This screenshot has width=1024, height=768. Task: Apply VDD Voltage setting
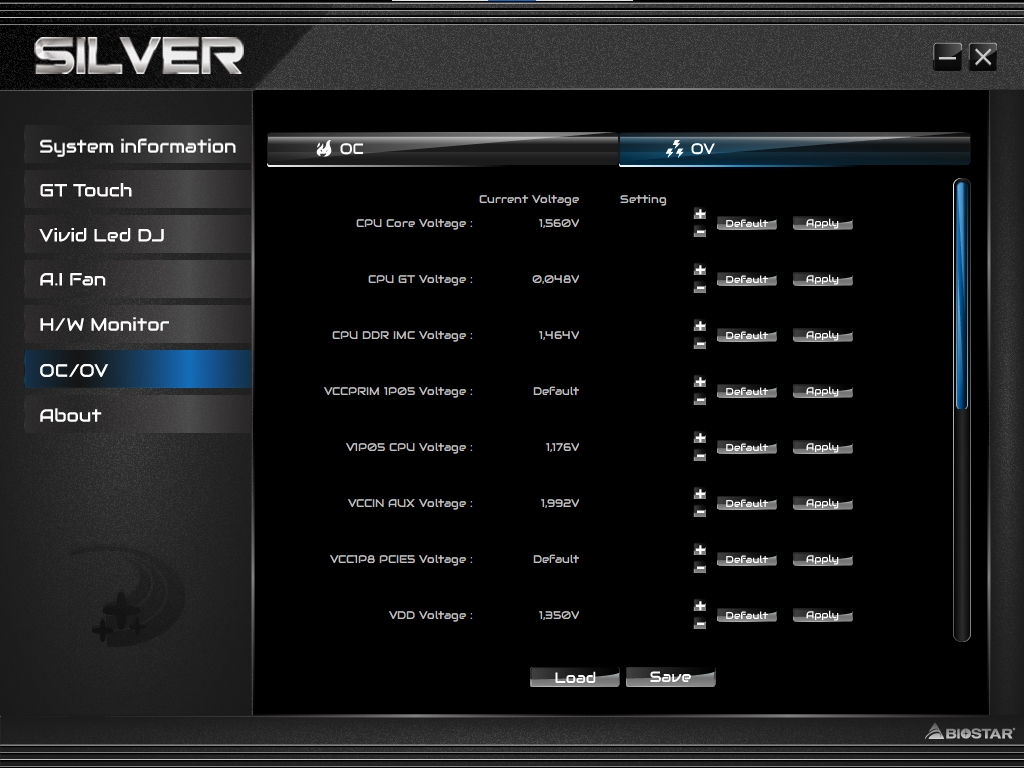[822, 616]
